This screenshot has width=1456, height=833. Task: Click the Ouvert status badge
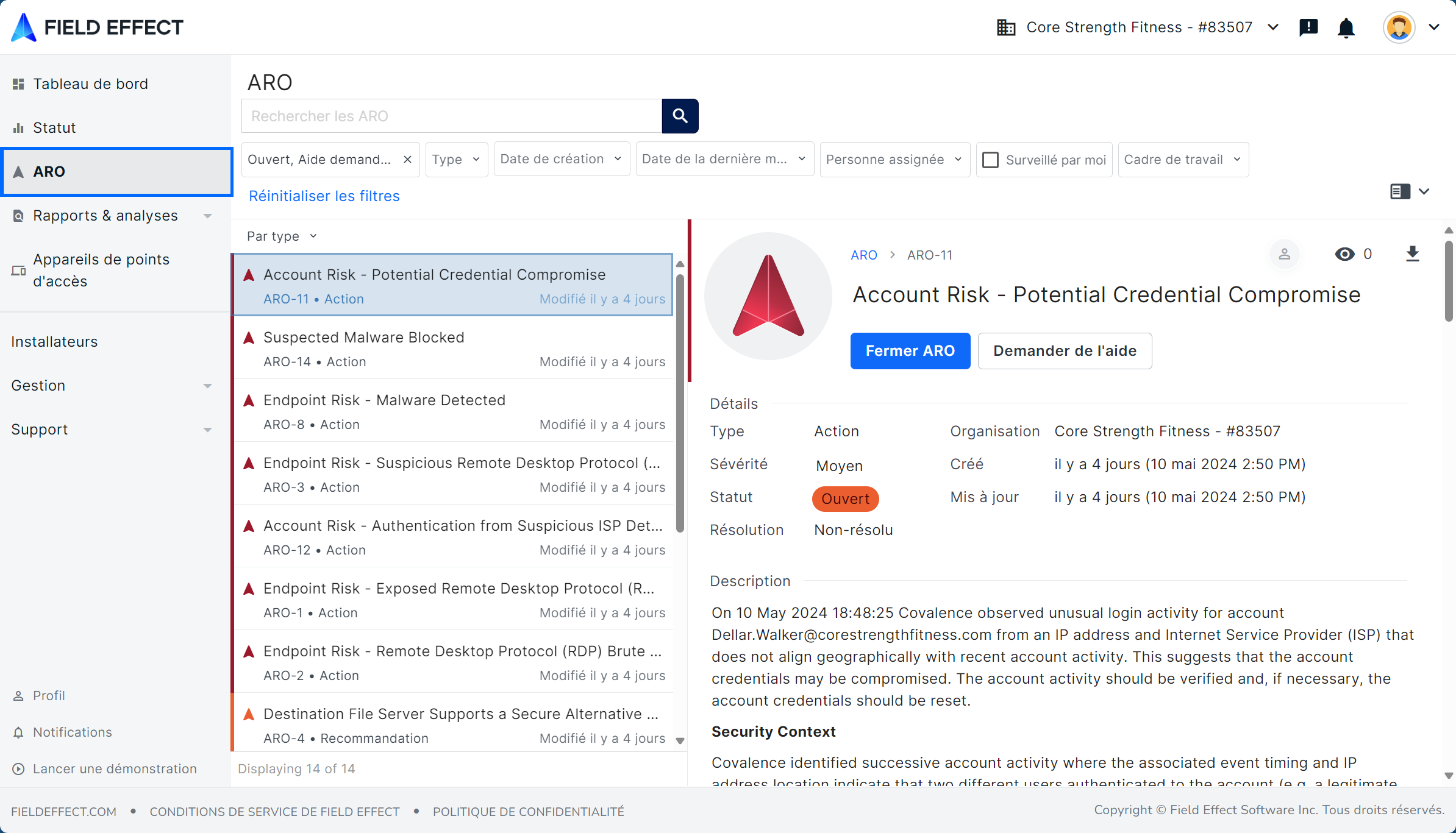pyautogui.click(x=844, y=498)
